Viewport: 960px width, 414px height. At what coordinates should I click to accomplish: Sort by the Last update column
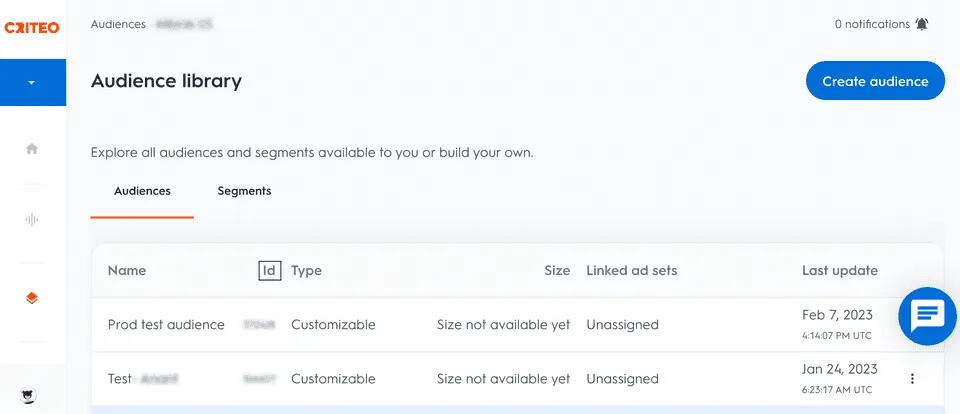(x=840, y=271)
